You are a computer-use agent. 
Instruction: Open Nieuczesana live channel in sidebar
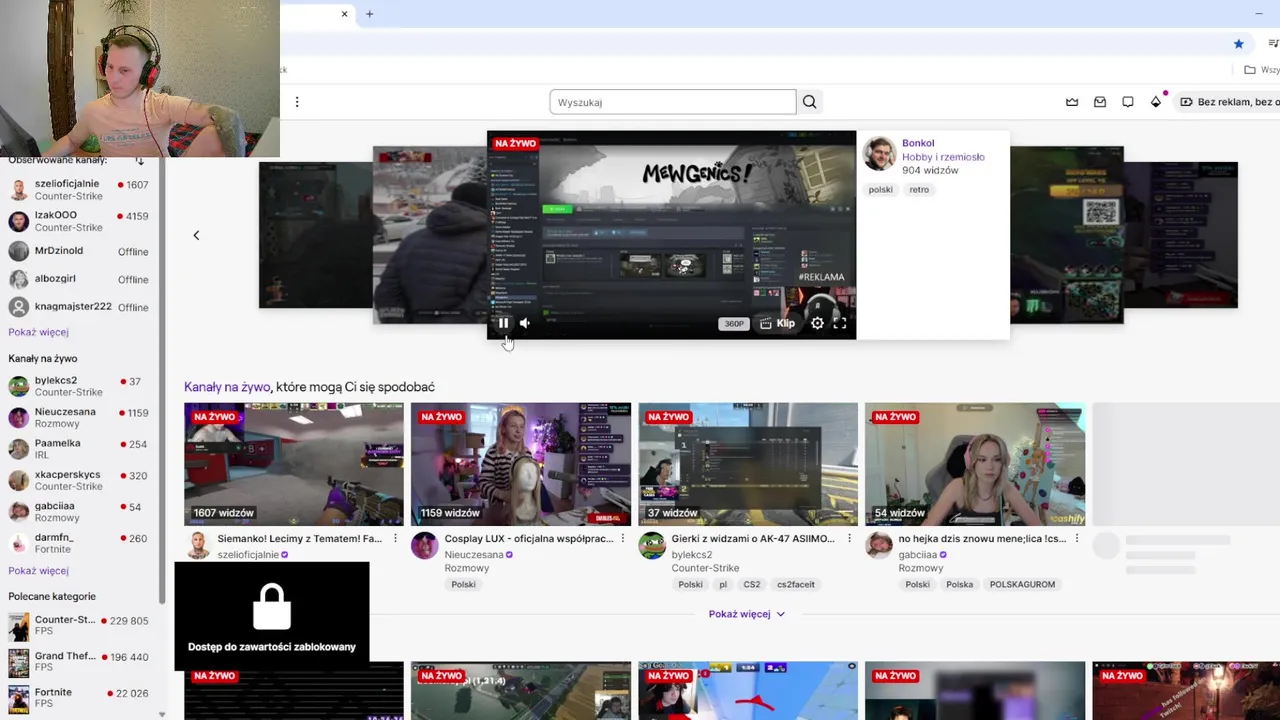tap(80, 417)
